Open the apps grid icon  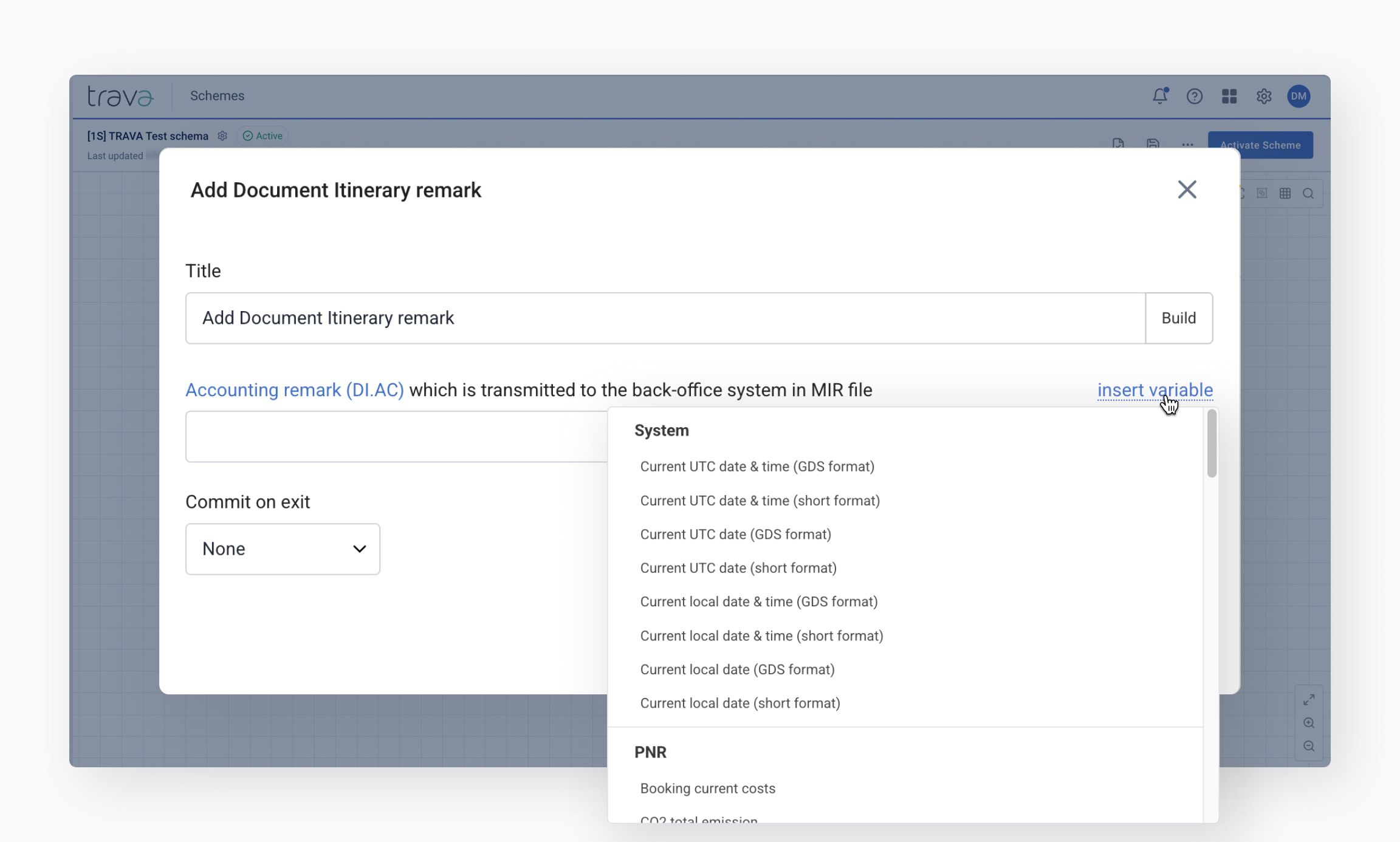(1229, 96)
